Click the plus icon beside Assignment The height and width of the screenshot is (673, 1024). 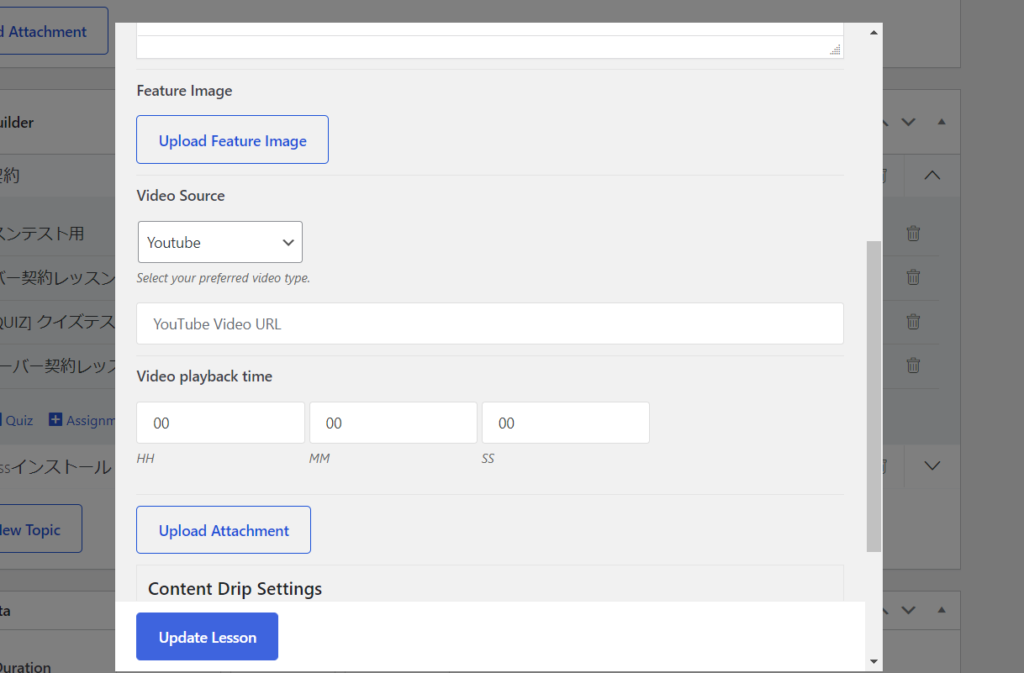[55, 420]
